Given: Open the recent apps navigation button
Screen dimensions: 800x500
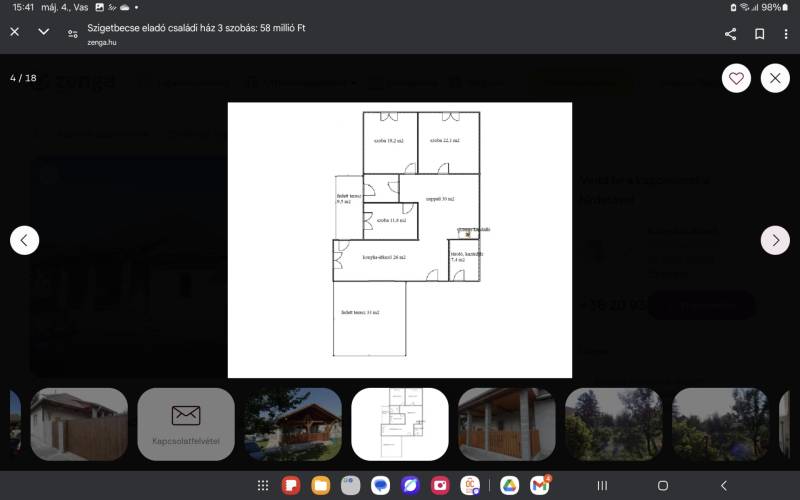Looking at the screenshot, I should [602, 486].
